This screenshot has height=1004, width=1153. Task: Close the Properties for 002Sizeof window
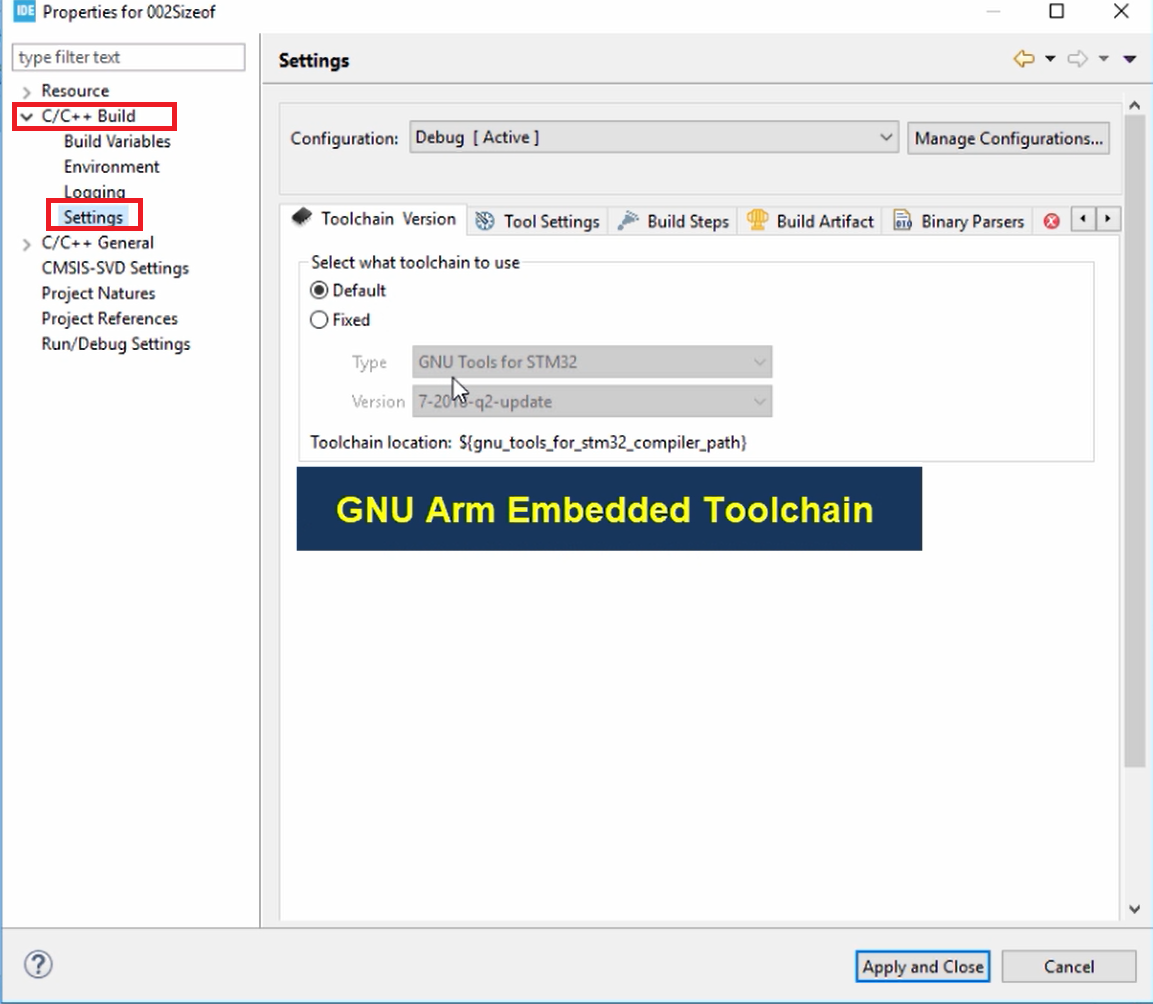pyautogui.click(x=1121, y=11)
